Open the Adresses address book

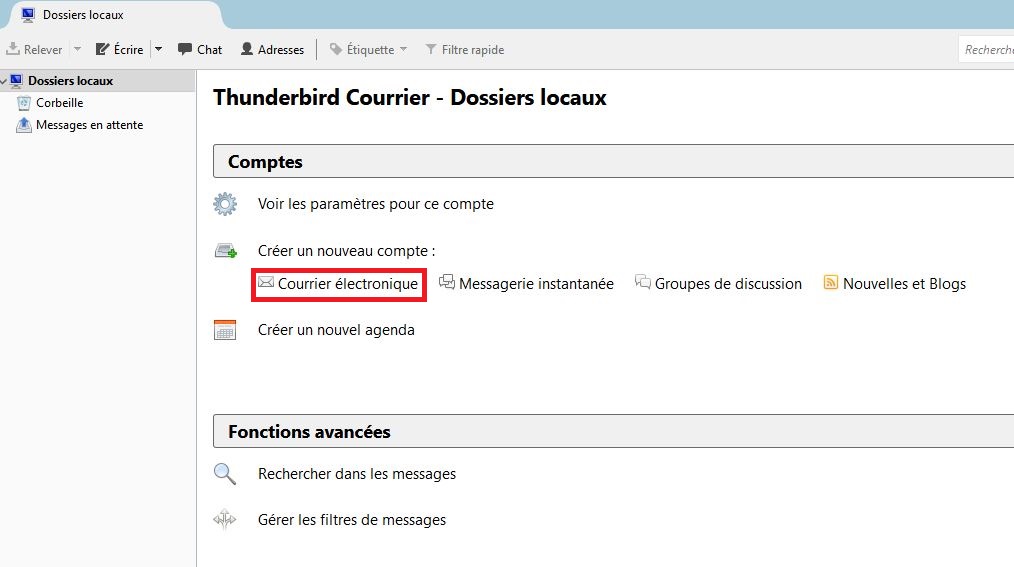(272, 49)
